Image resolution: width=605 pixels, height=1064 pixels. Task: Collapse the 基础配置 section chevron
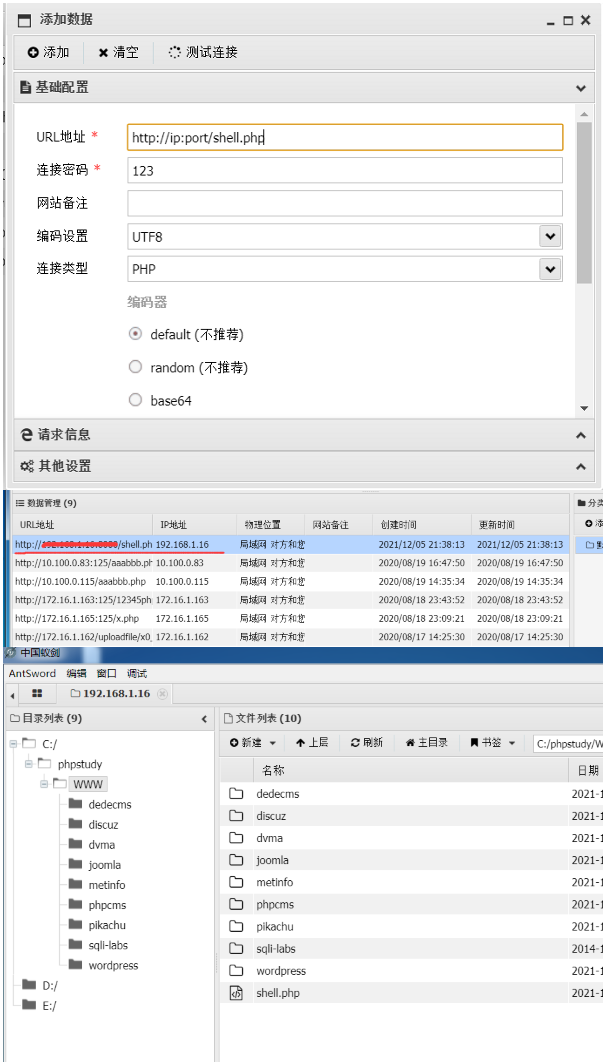(x=581, y=88)
